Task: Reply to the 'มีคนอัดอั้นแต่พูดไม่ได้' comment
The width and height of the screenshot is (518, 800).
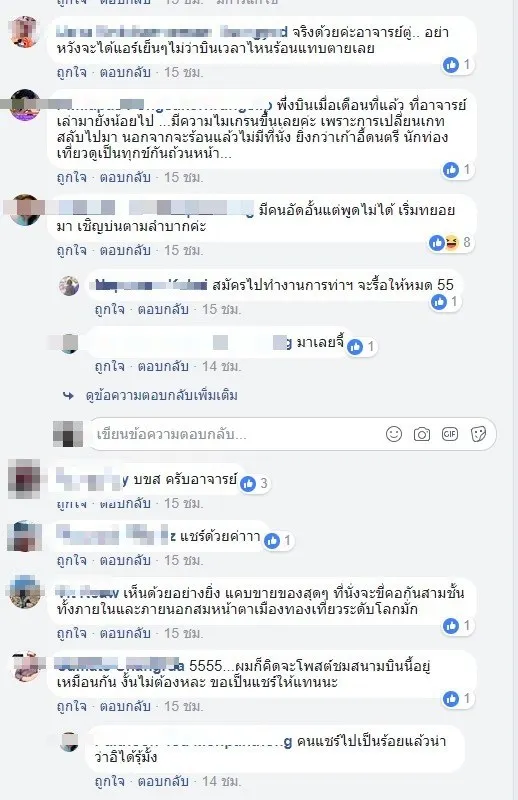Action: [125, 250]
